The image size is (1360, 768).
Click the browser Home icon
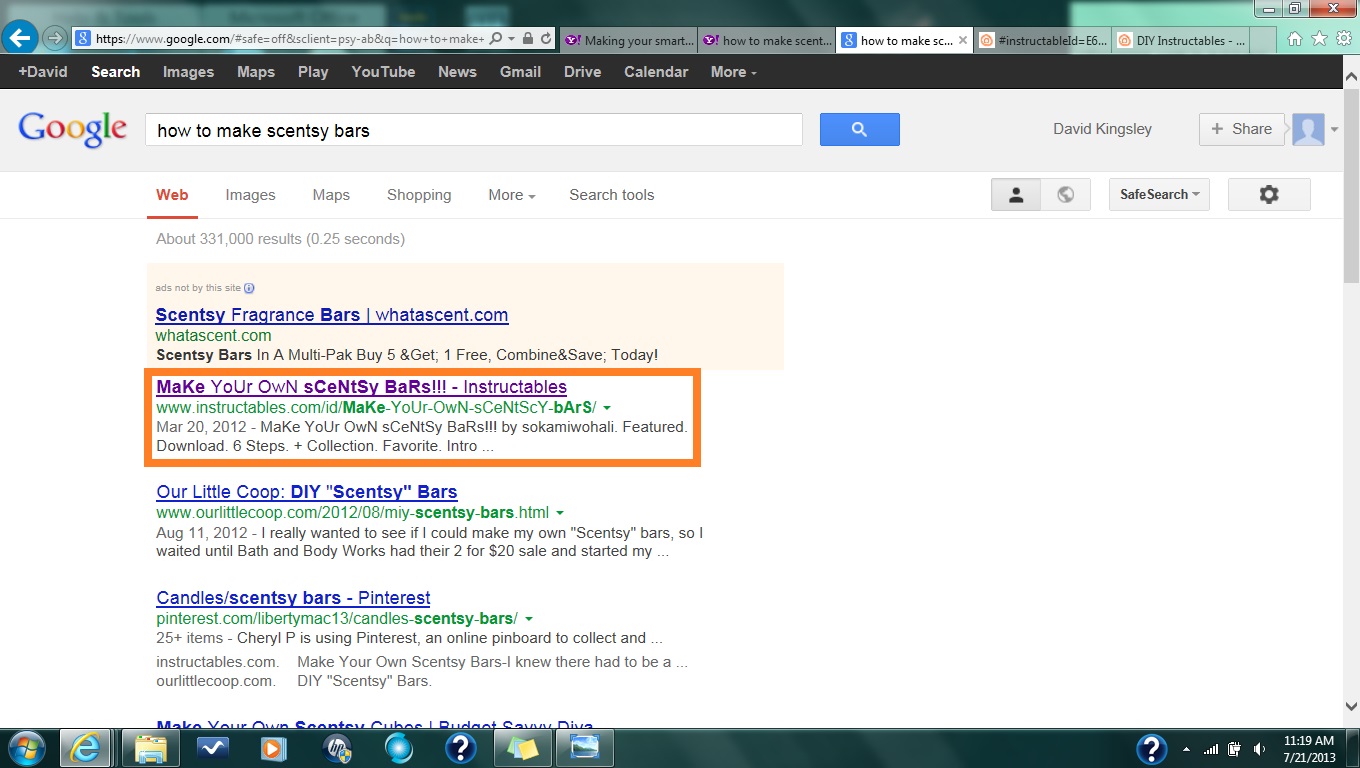coord(1296,39)
